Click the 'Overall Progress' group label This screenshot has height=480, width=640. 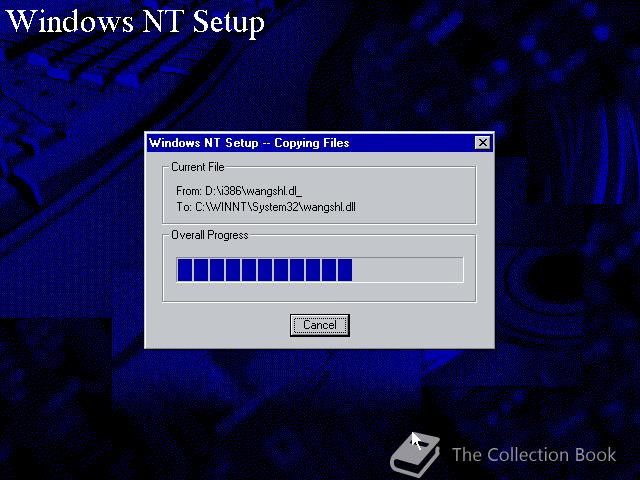pos(210,235)
